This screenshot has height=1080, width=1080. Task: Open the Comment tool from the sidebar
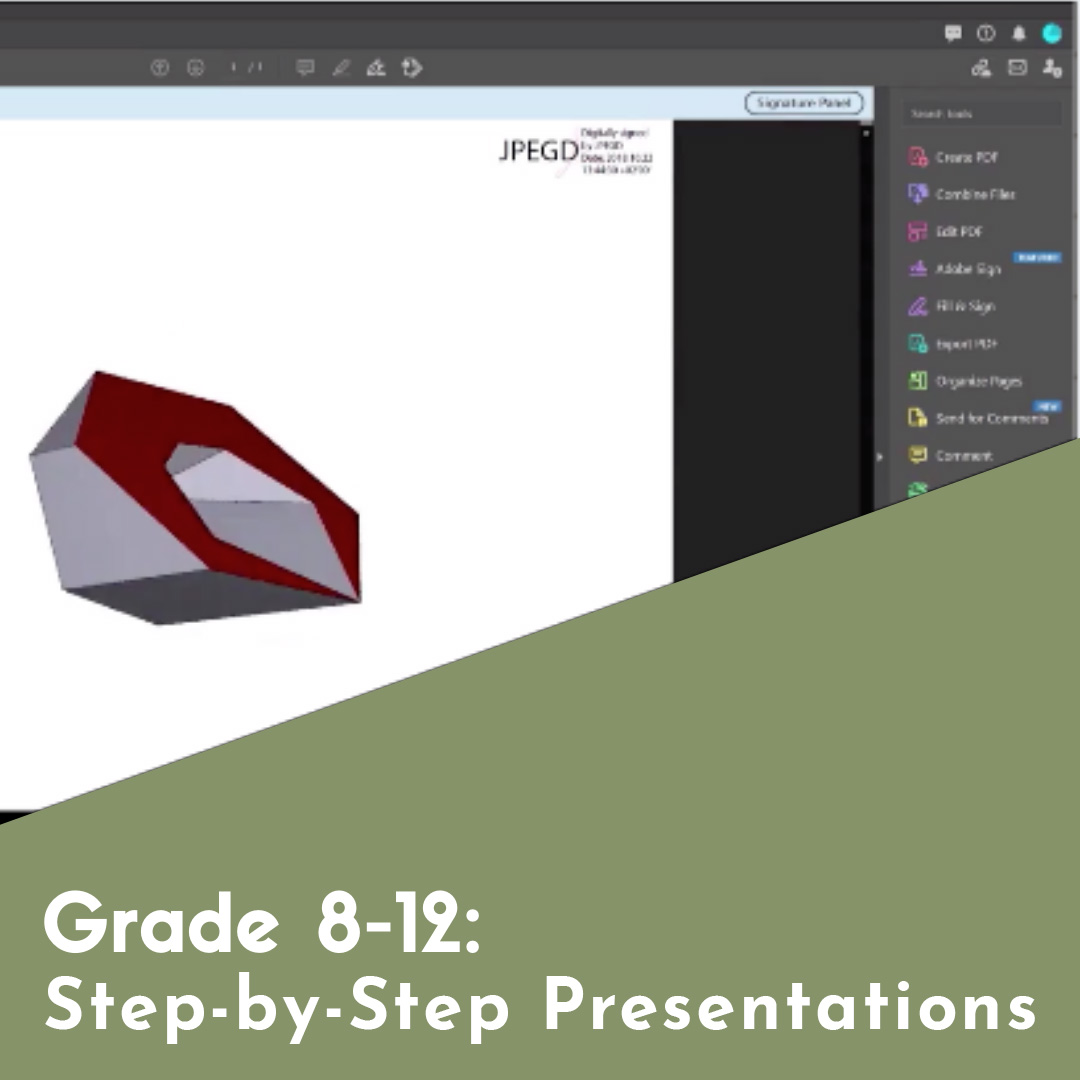(964, 455)
